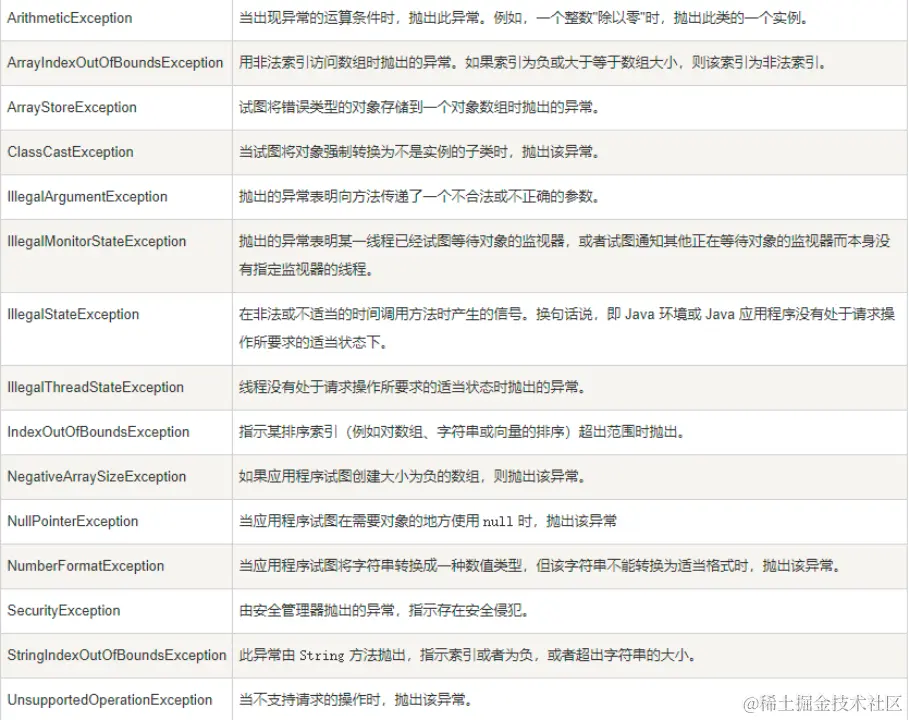This screenshot has width=909, height=720.
Task: Click the IllegalStateException text
Action: [x=73, y=314]
